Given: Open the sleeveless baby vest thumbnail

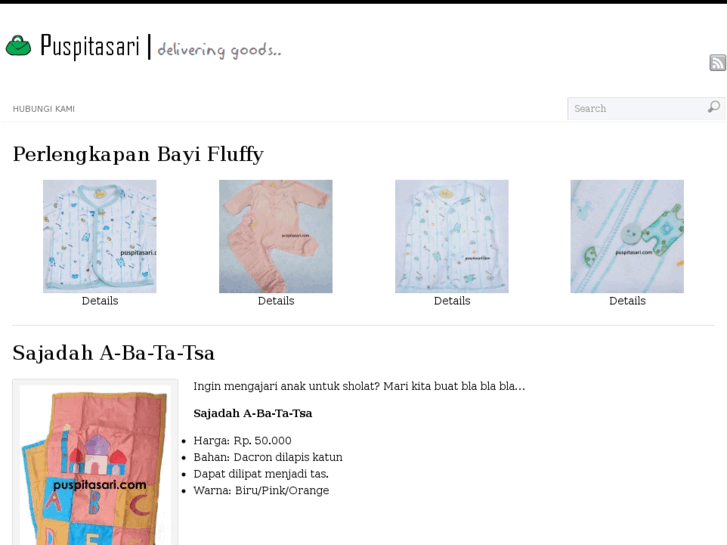Looking at the screenshot, I should (x=452, y=237).
